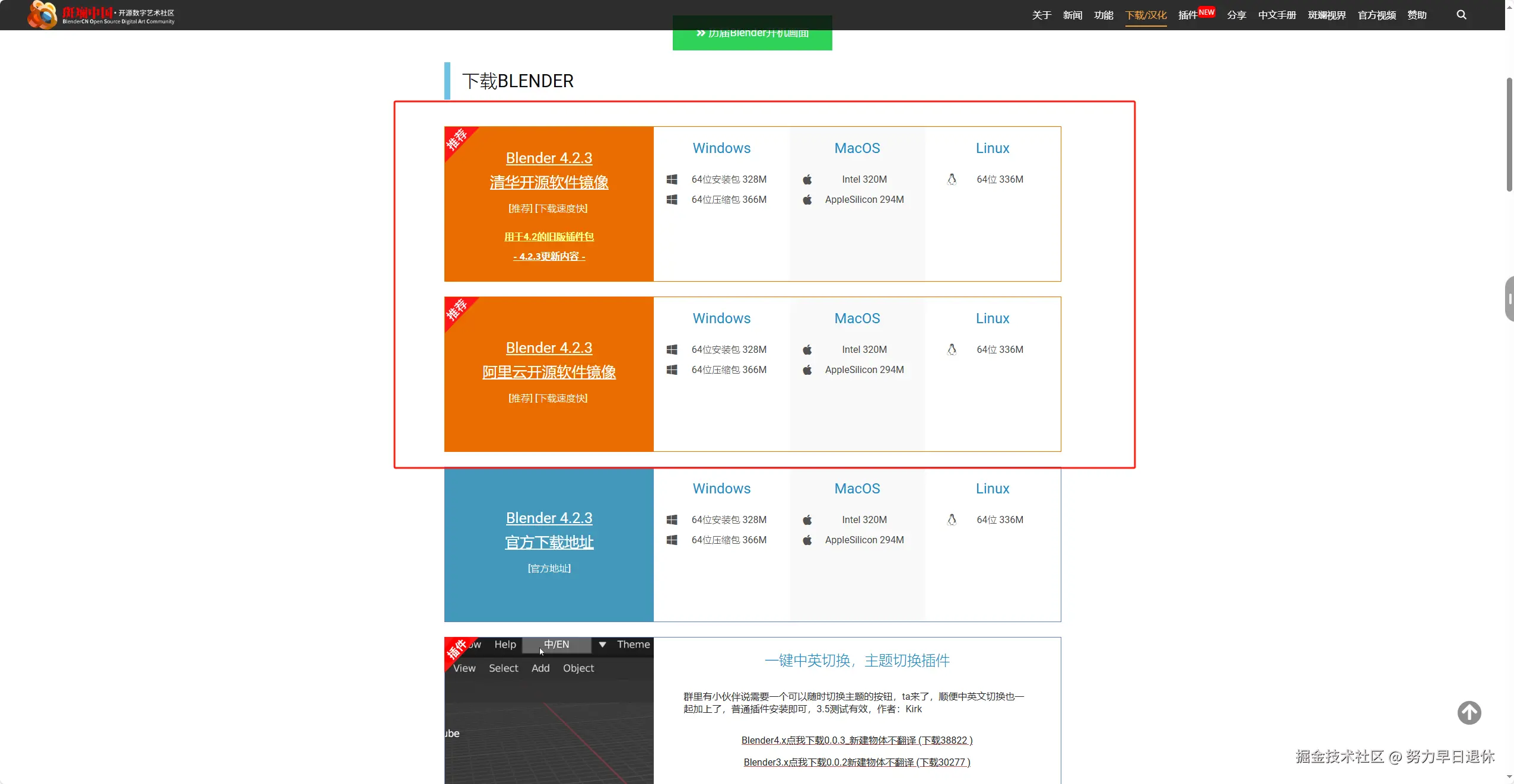Viewport: 1514px width, 784px height.
Task: Click Apple icon beside official AppleSilicon 294M
Action: tap(807, 540)
